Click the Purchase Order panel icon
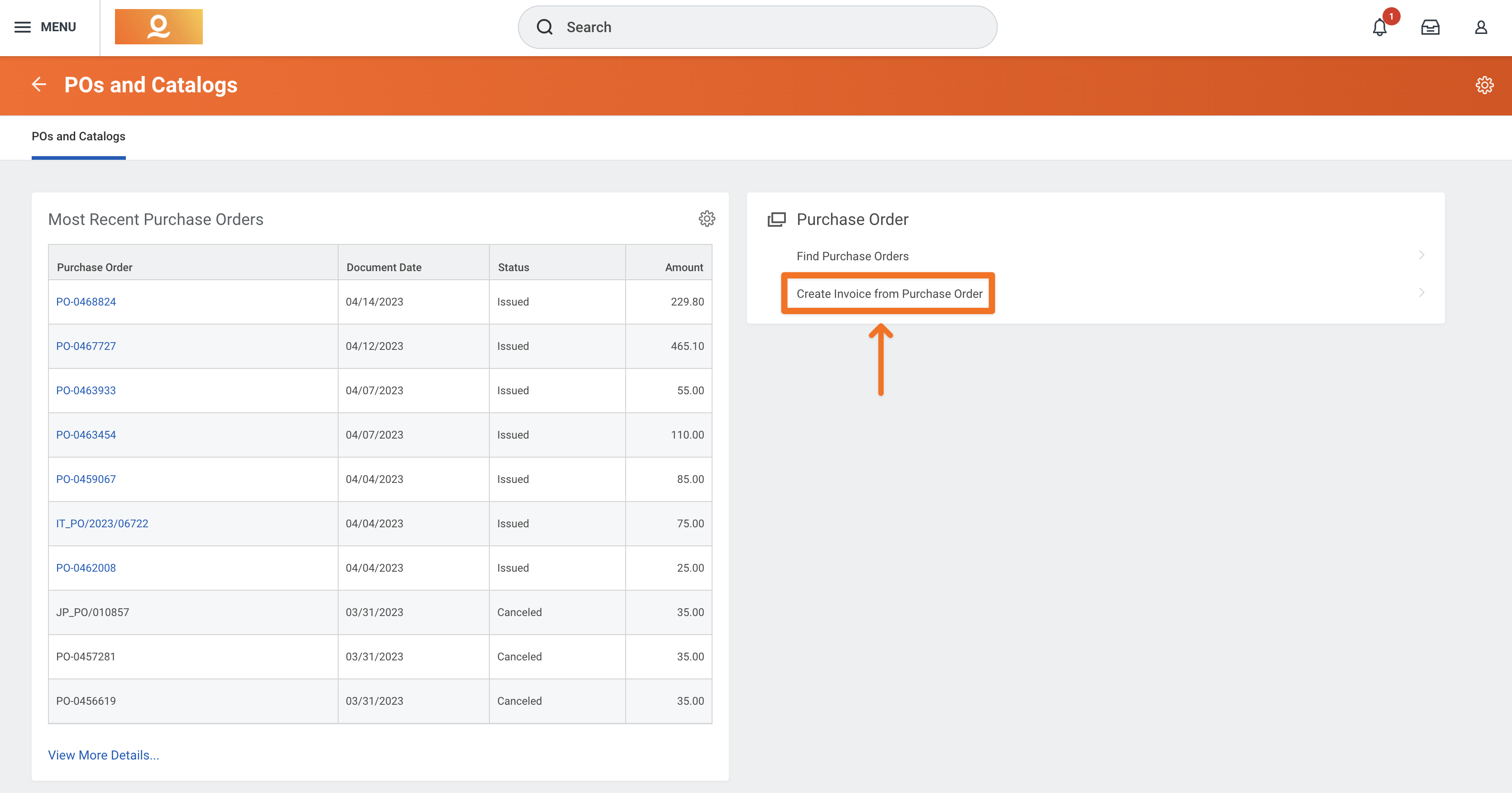Screen dimensions: 1512x793 [776, 220]
